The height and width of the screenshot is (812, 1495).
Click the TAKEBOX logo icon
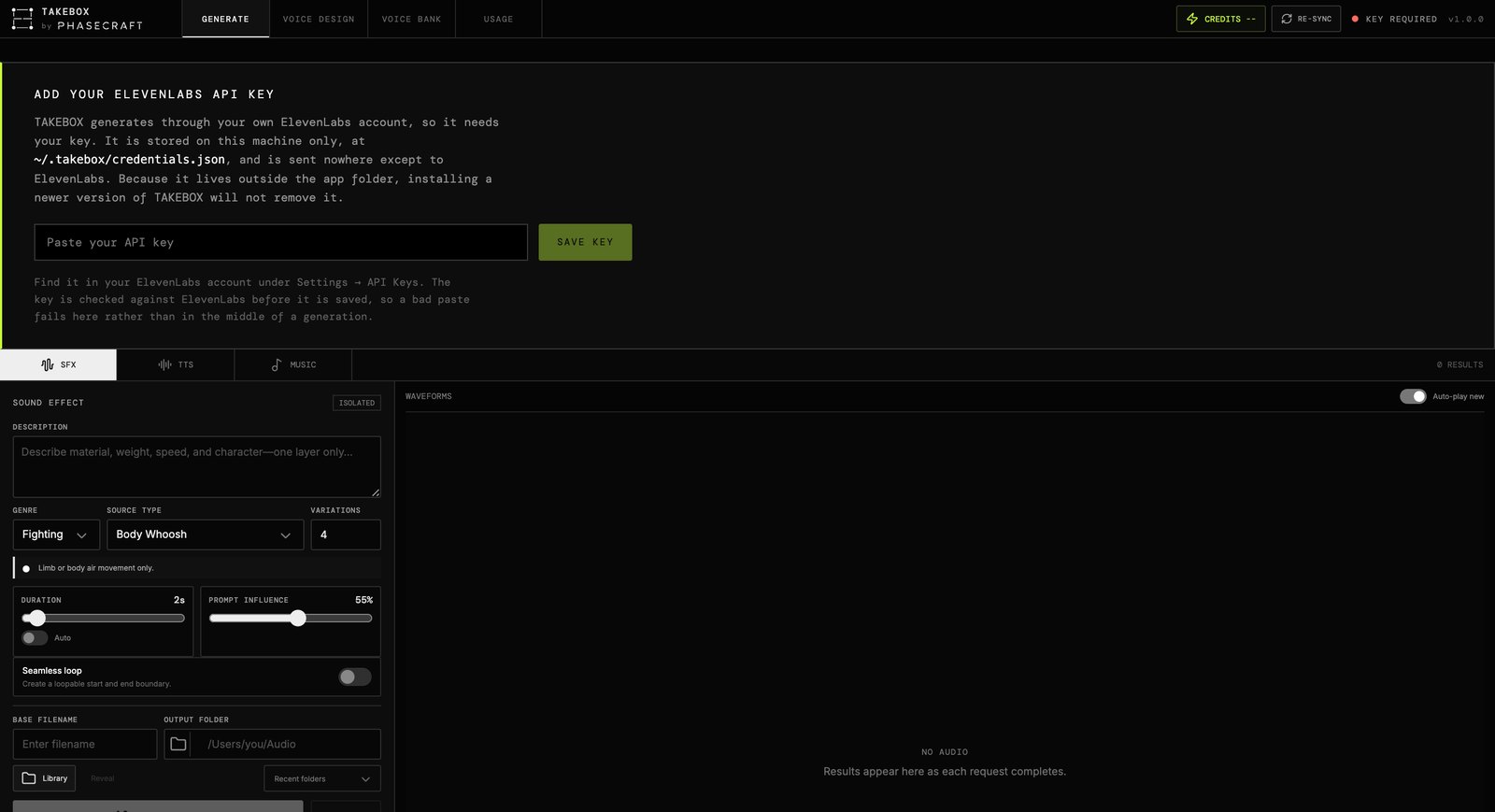pyautogui.click(x=22, y=19)
